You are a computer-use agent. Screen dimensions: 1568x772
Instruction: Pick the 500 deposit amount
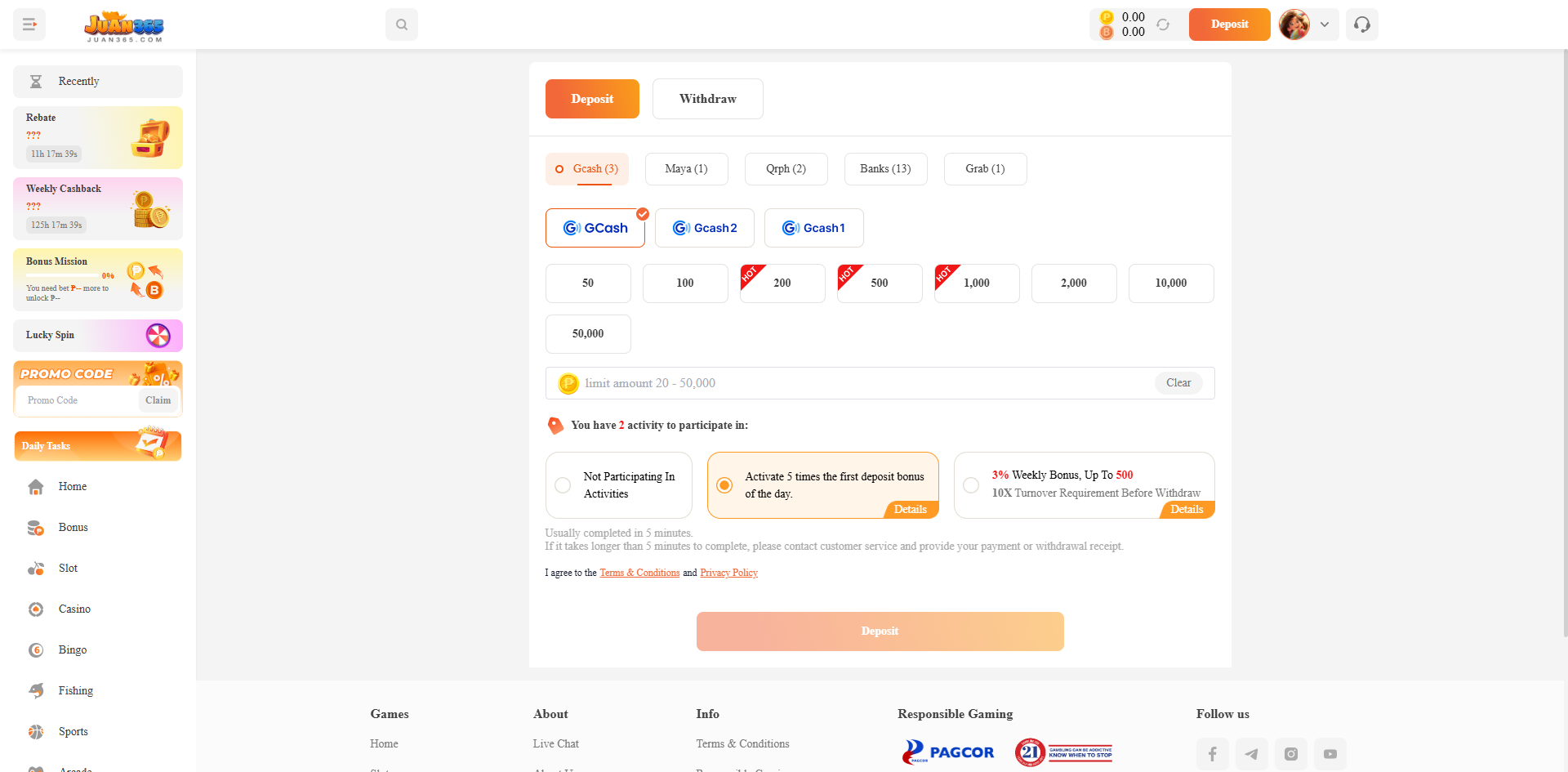880,283
